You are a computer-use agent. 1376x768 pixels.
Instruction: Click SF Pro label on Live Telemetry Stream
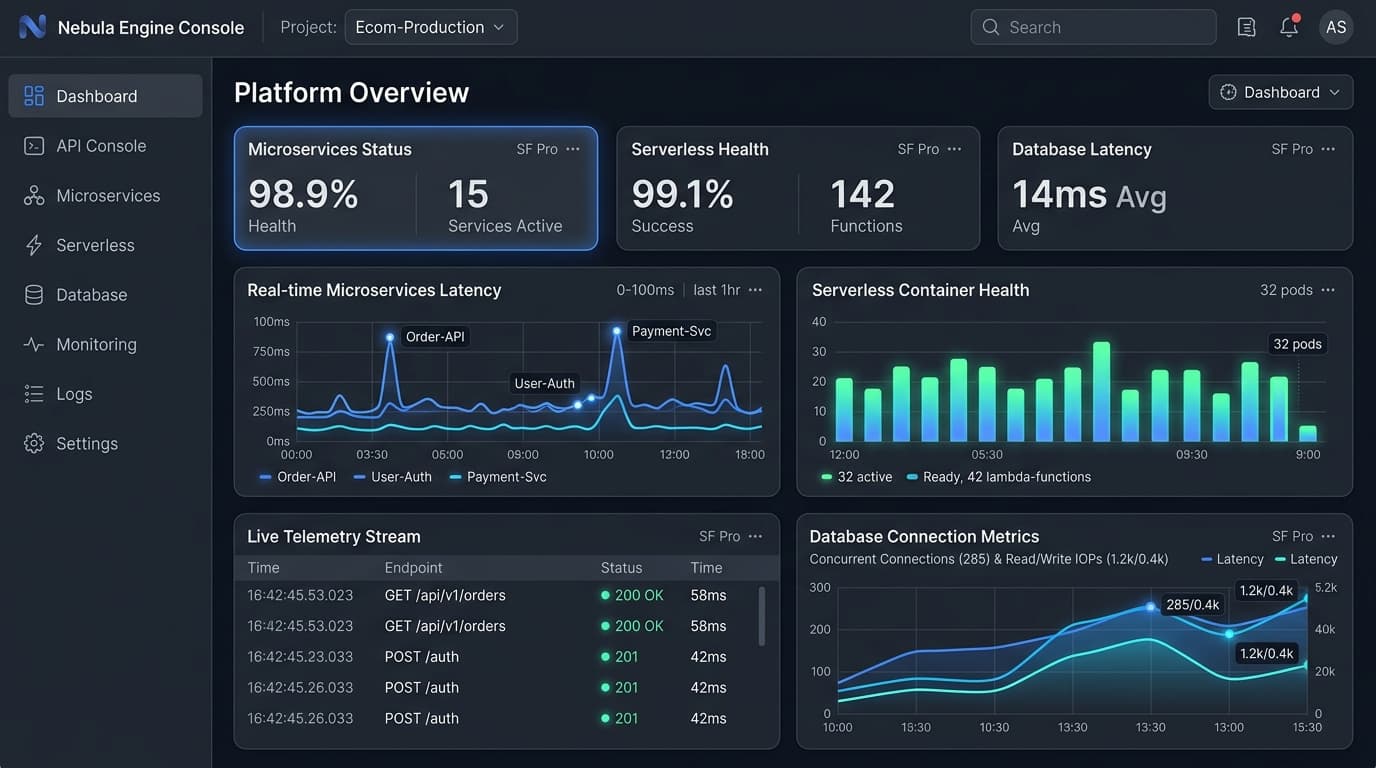pos(720,536)
